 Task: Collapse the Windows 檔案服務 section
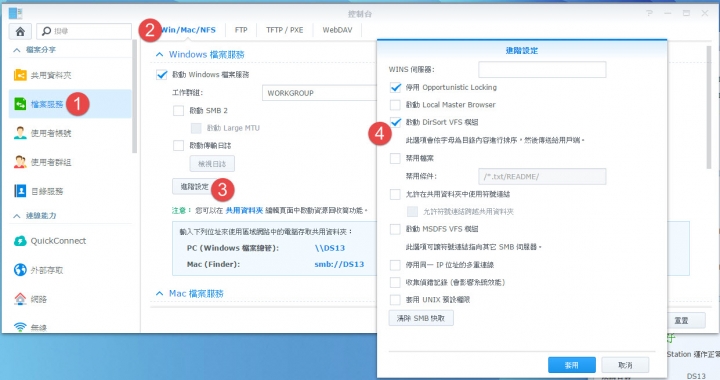click(x=159, y=55)
